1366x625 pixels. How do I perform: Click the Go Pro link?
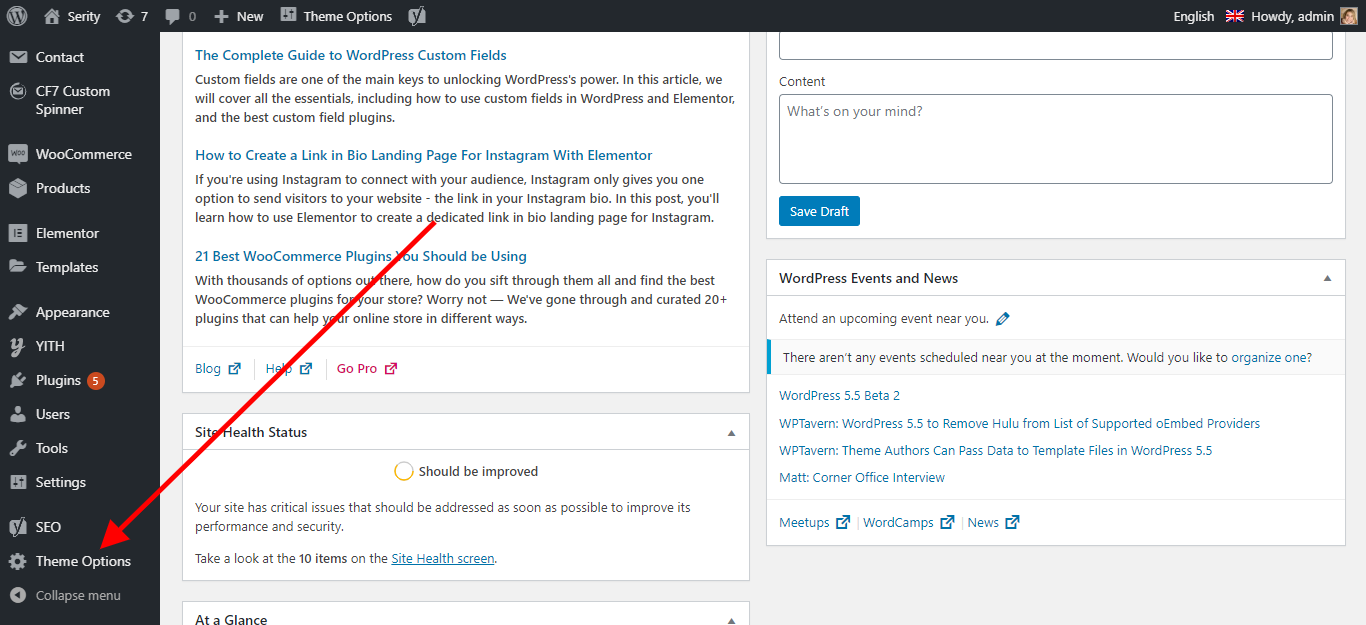[x=357, y=368]
